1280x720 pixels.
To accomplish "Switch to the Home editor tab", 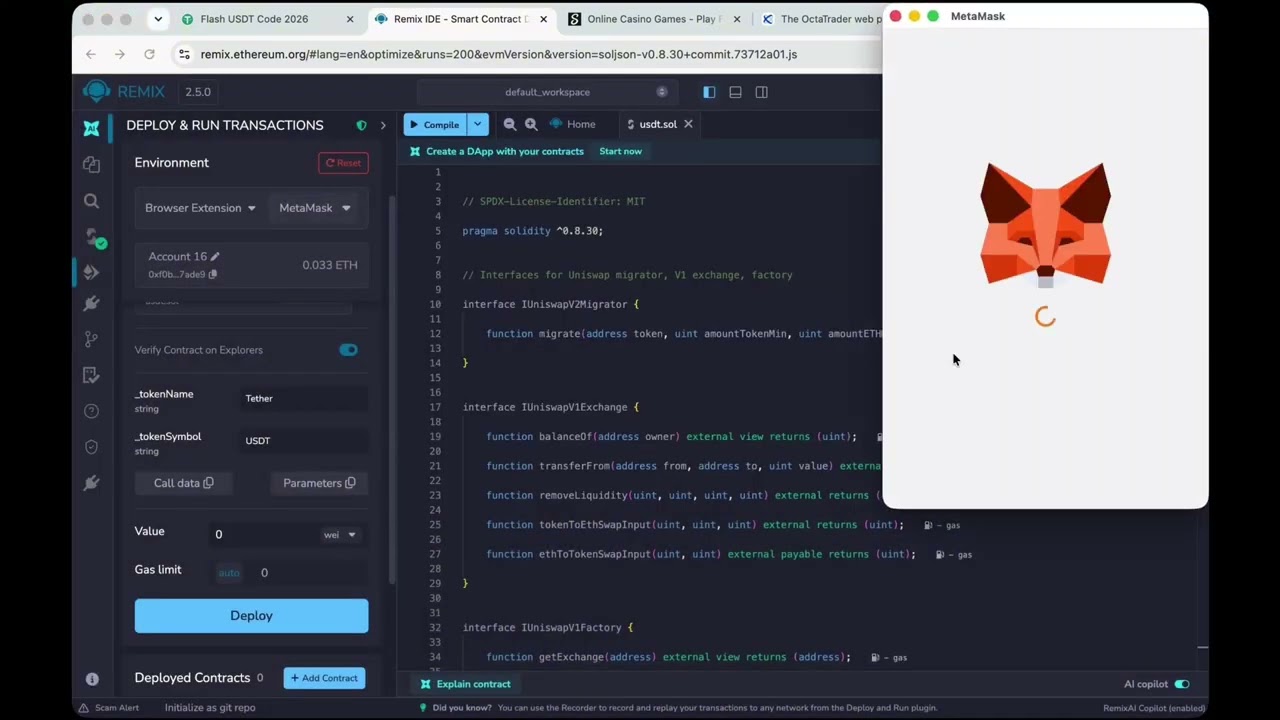I will pos(573,124).
